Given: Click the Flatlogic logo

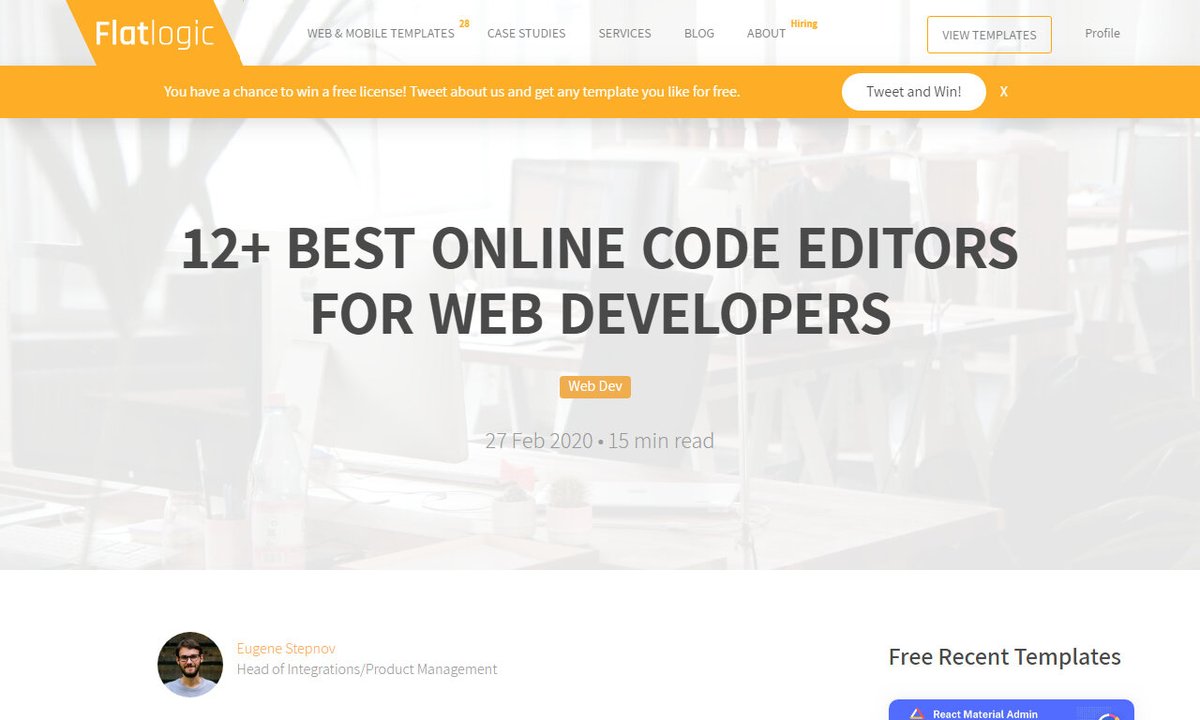Looking at the screenshot, I should click(x=155, y=34).
